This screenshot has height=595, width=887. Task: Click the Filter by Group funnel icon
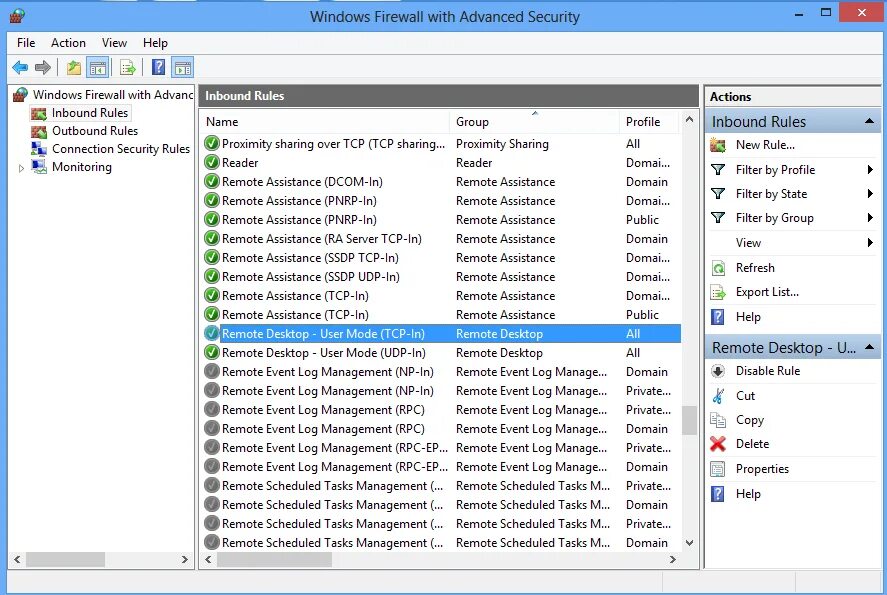point(718,218)
